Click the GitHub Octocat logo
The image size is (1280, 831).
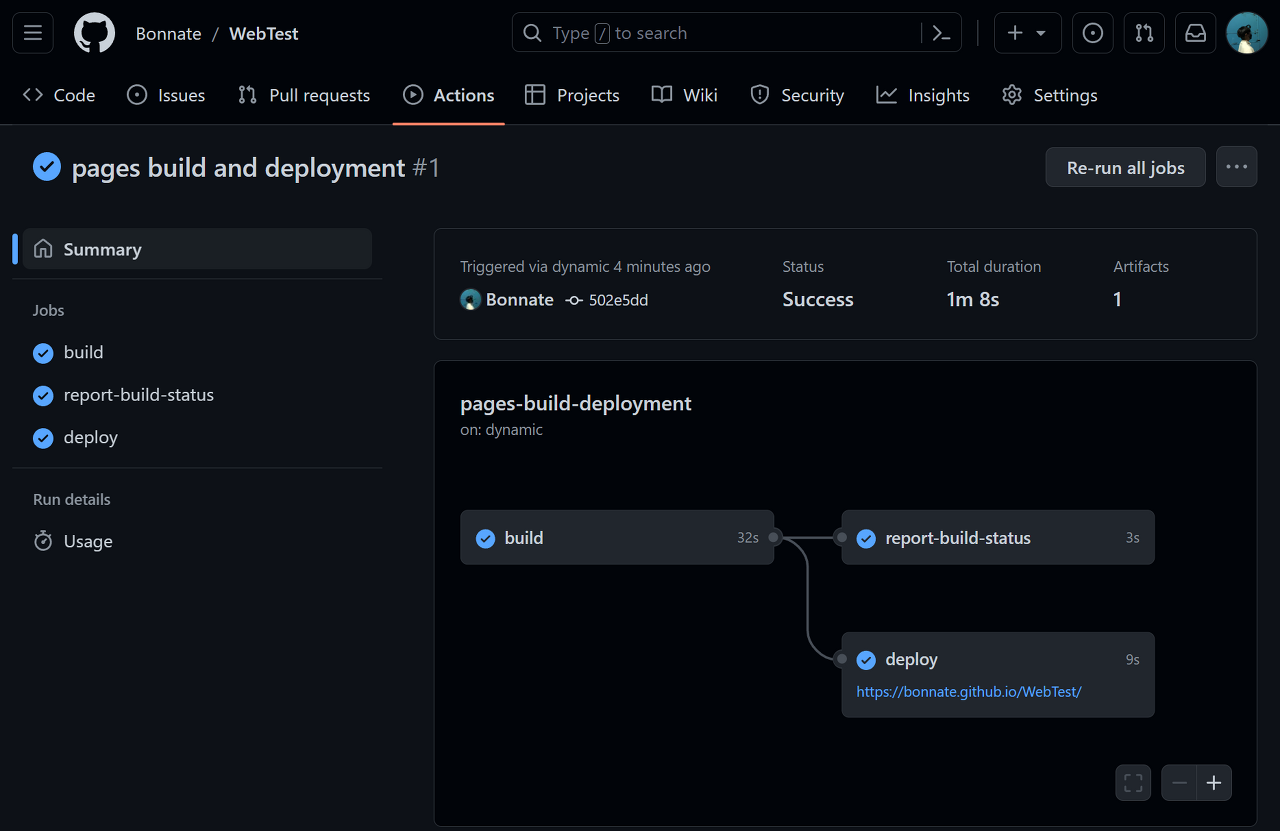[95, 33]
